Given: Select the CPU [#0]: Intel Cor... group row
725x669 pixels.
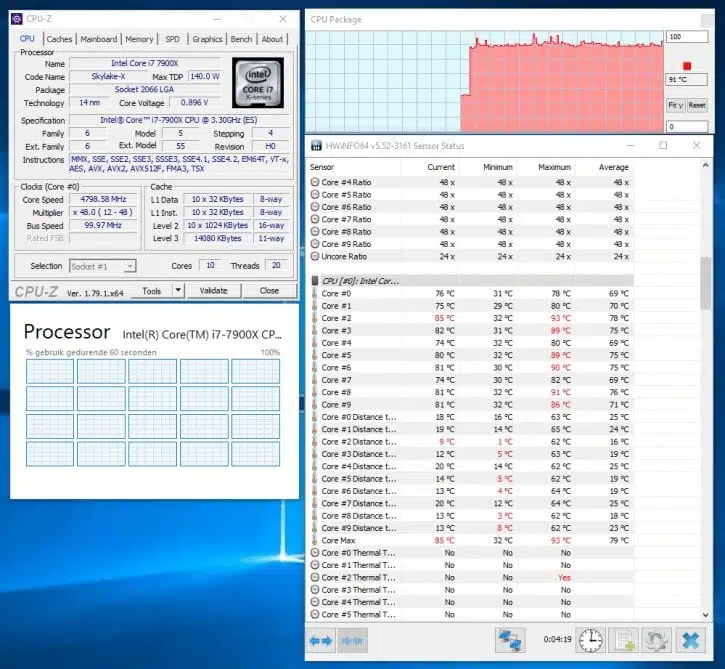Looking at the screenshot, I should click(x=471, y=281).
